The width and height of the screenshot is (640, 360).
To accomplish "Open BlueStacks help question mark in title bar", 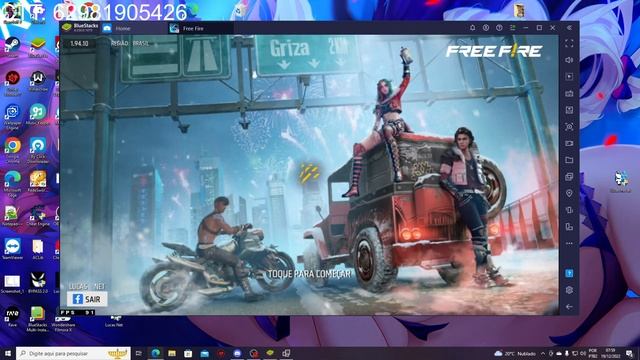I will [499, 28].
